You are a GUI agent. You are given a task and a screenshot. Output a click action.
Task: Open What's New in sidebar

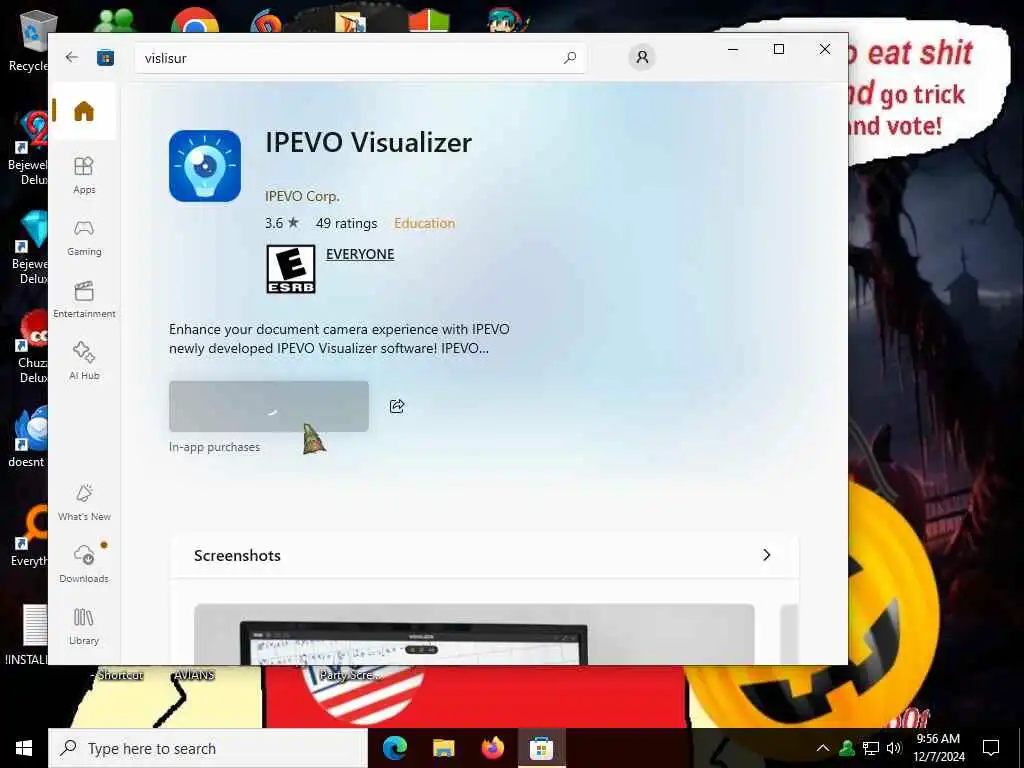(84, 503)
